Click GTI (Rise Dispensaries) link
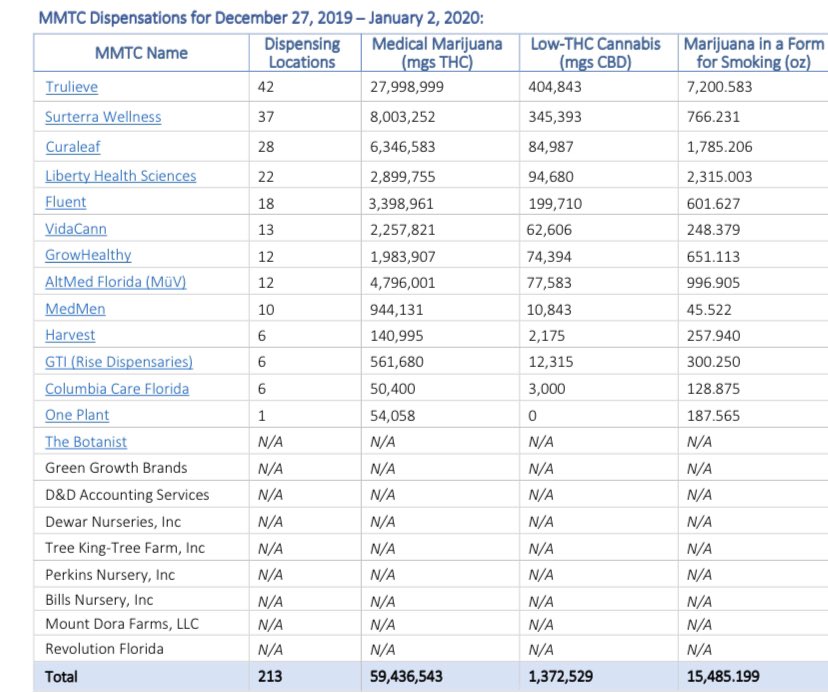 118,362
